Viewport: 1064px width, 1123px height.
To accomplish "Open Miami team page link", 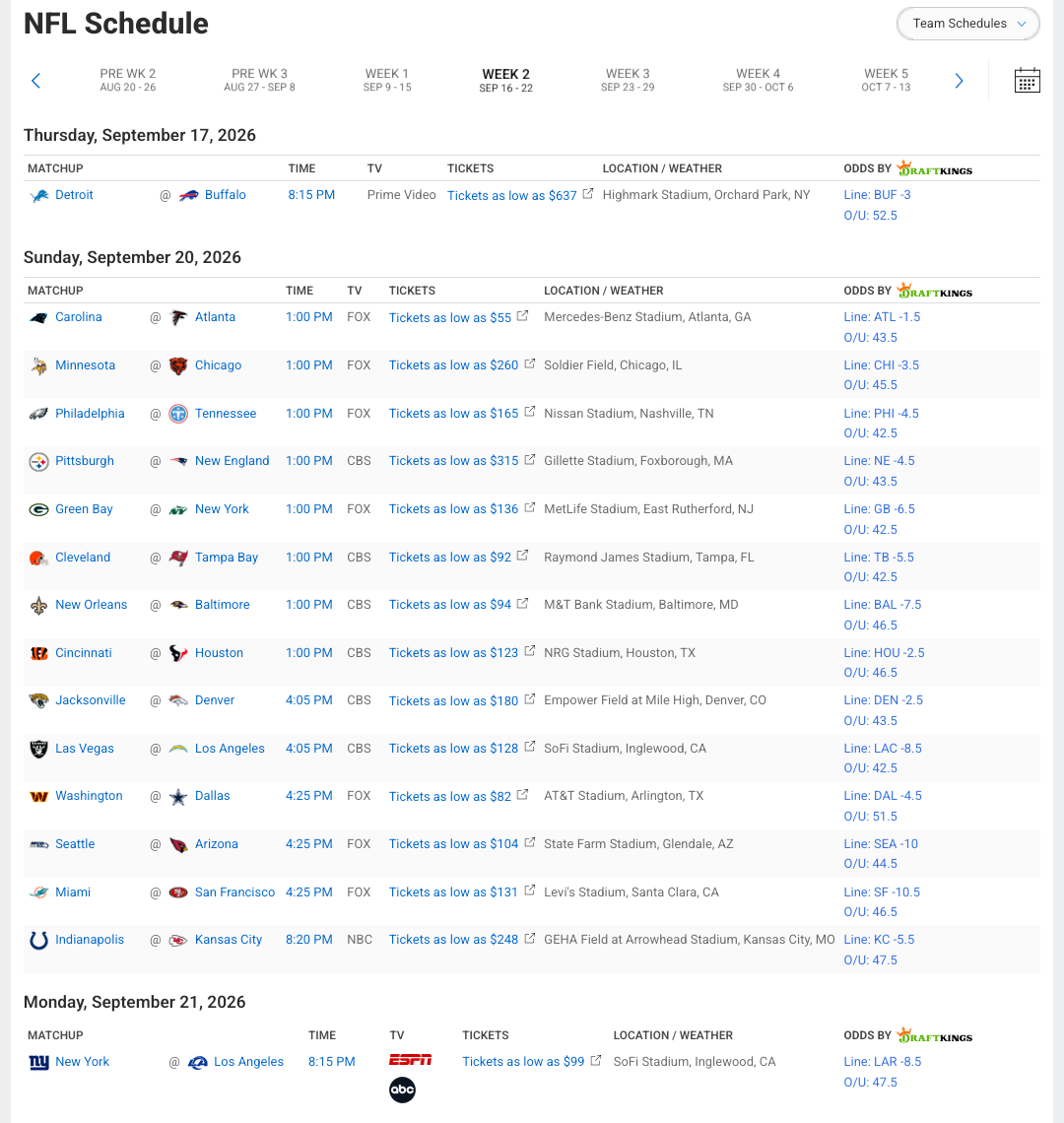I will click(73, 892).
